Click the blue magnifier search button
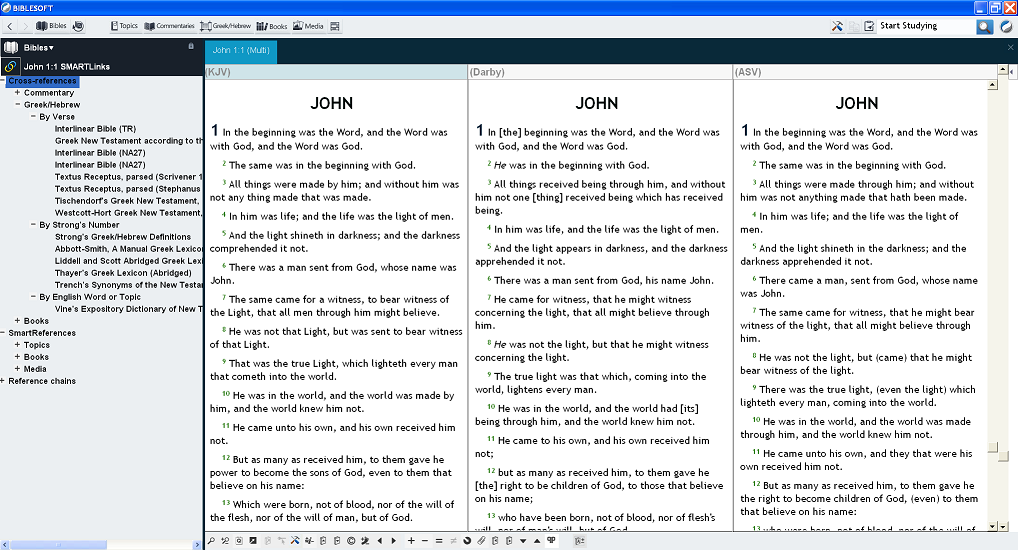Screen dimensions: 1018x550 pyautogui.click(x=985, y=26)
